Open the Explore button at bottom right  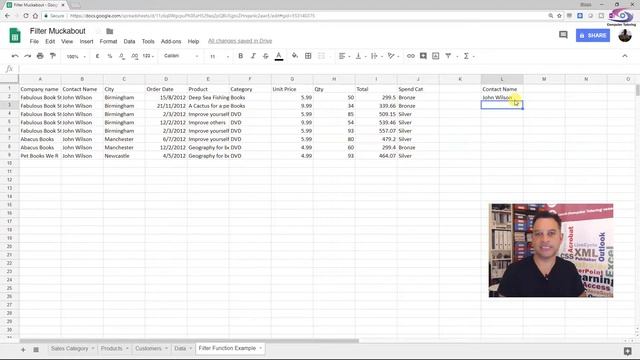(x=627, y=351)
